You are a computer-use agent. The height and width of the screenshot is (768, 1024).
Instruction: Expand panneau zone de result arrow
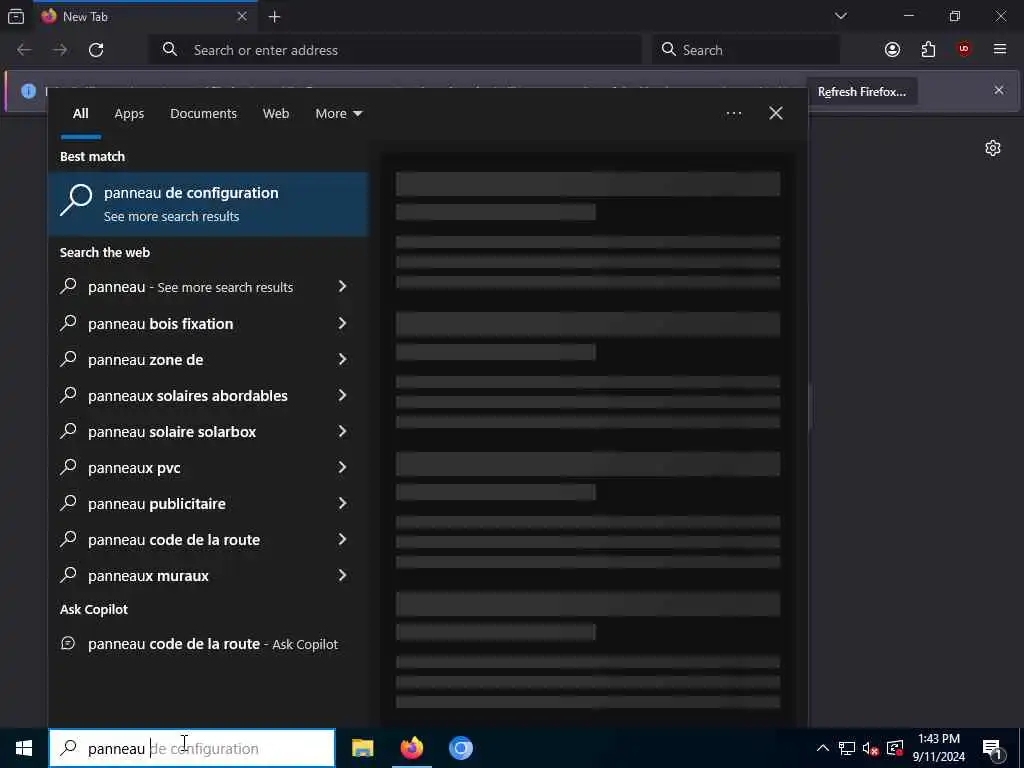coord(342,359)
